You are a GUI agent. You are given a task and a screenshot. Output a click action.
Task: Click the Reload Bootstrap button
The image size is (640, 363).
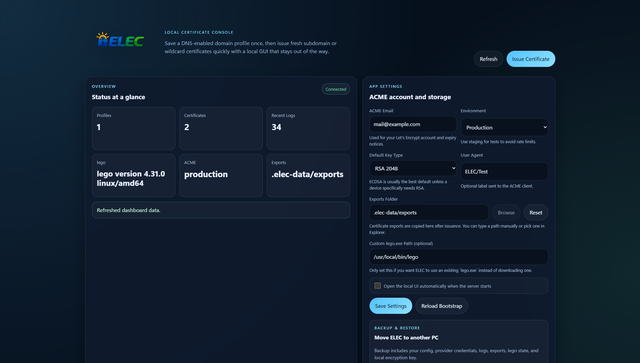coord(442,306)
